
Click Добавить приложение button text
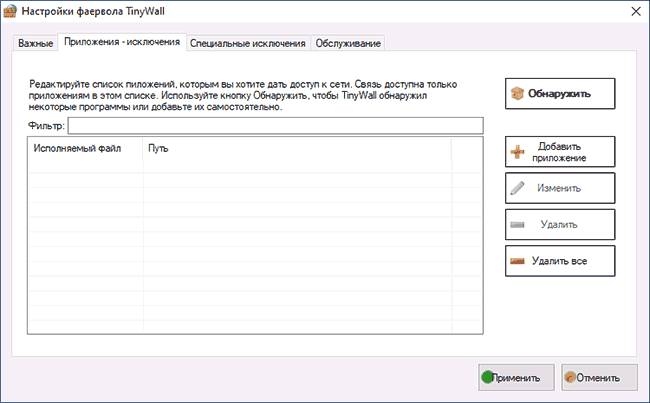coord(559,152)
